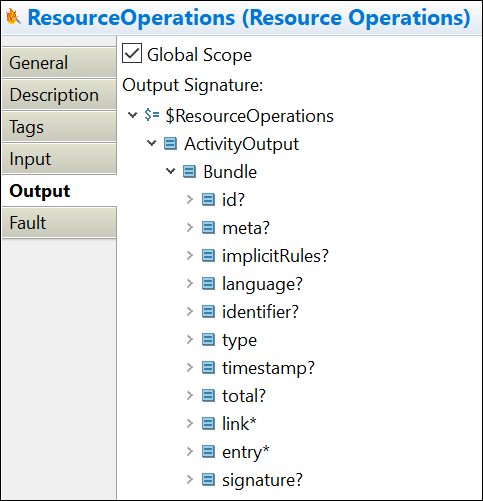
Task: Expand the identifier? node
Action: pos(190,312)
